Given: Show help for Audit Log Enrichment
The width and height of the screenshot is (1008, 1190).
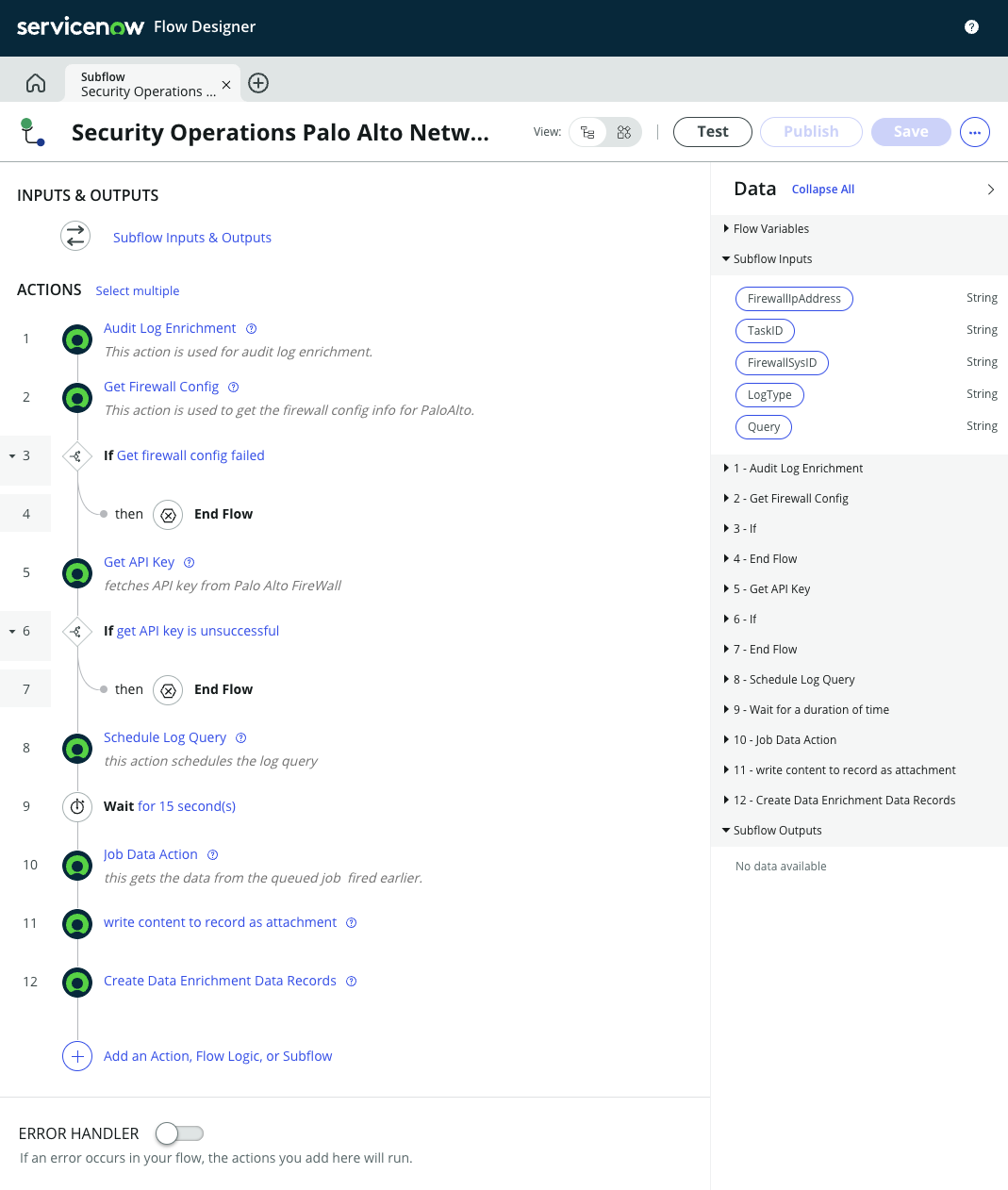Looking at the screenshot, I should point(251,329).
